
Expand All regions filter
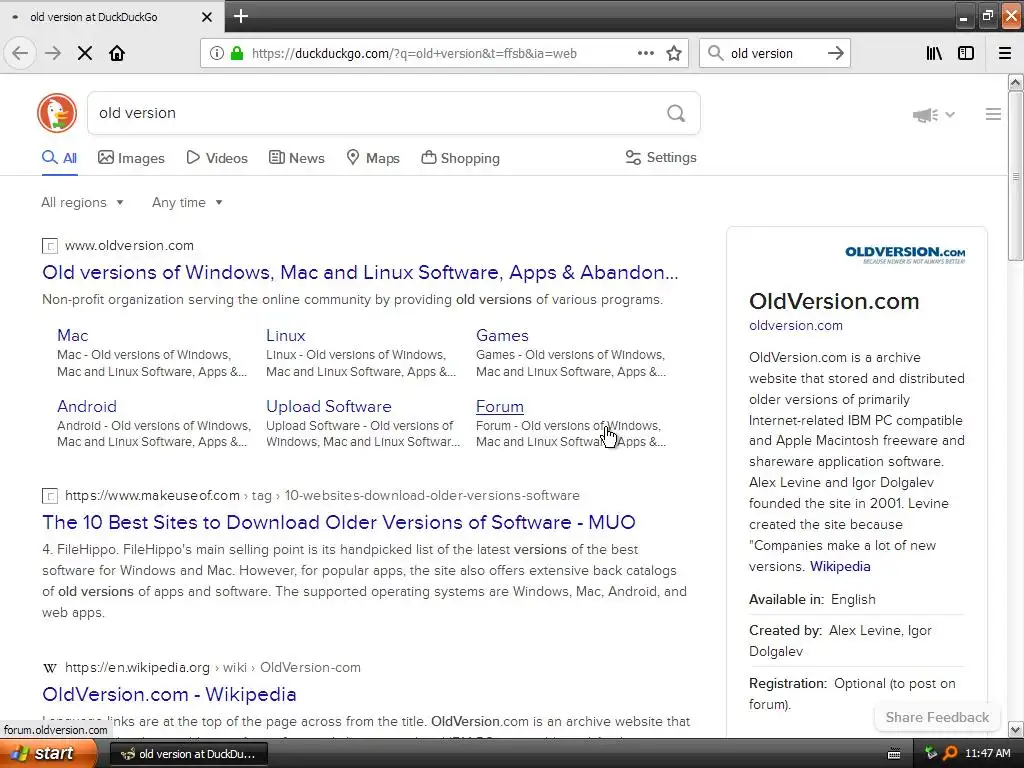[x=82, y=202]
